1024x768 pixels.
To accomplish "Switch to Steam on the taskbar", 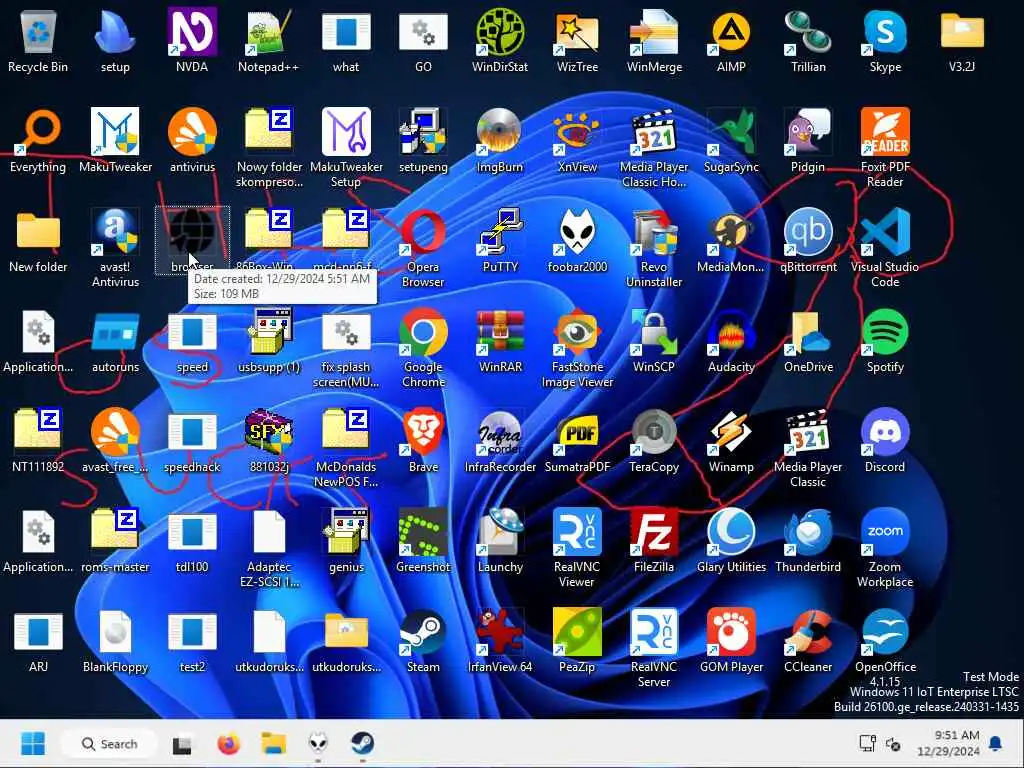I will click(362, 743).
